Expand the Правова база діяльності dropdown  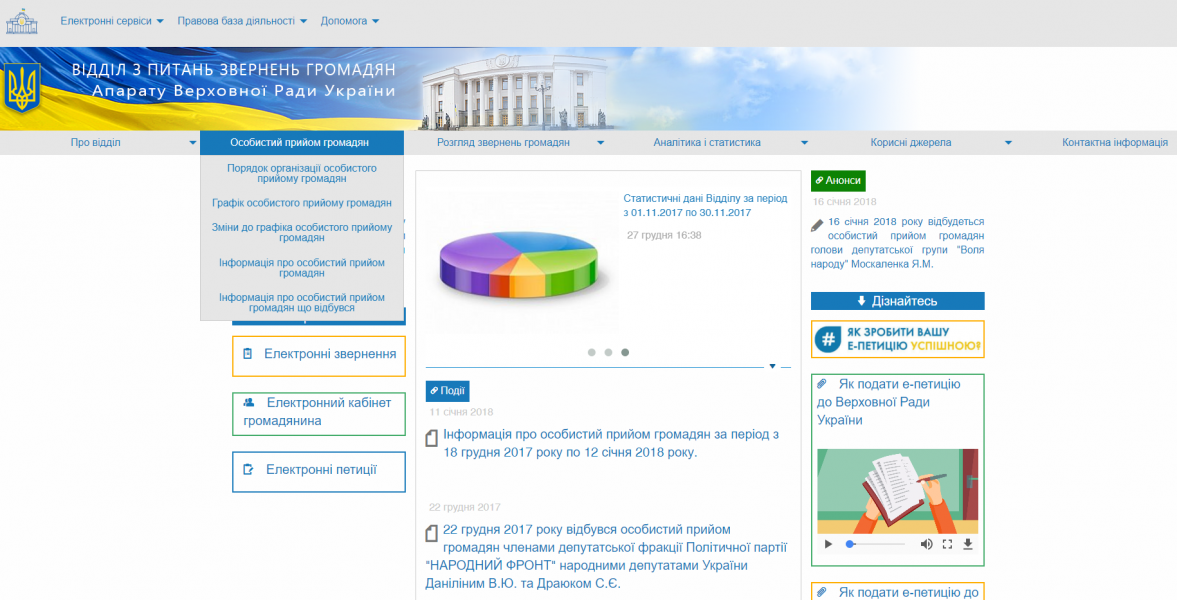tap(242, 21)
